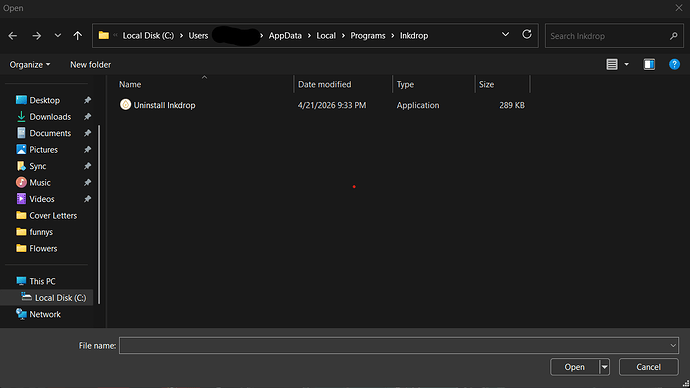This screenshot has height=388, width=690.
Task: Sort by Type column header
Action: click(405, 84)
